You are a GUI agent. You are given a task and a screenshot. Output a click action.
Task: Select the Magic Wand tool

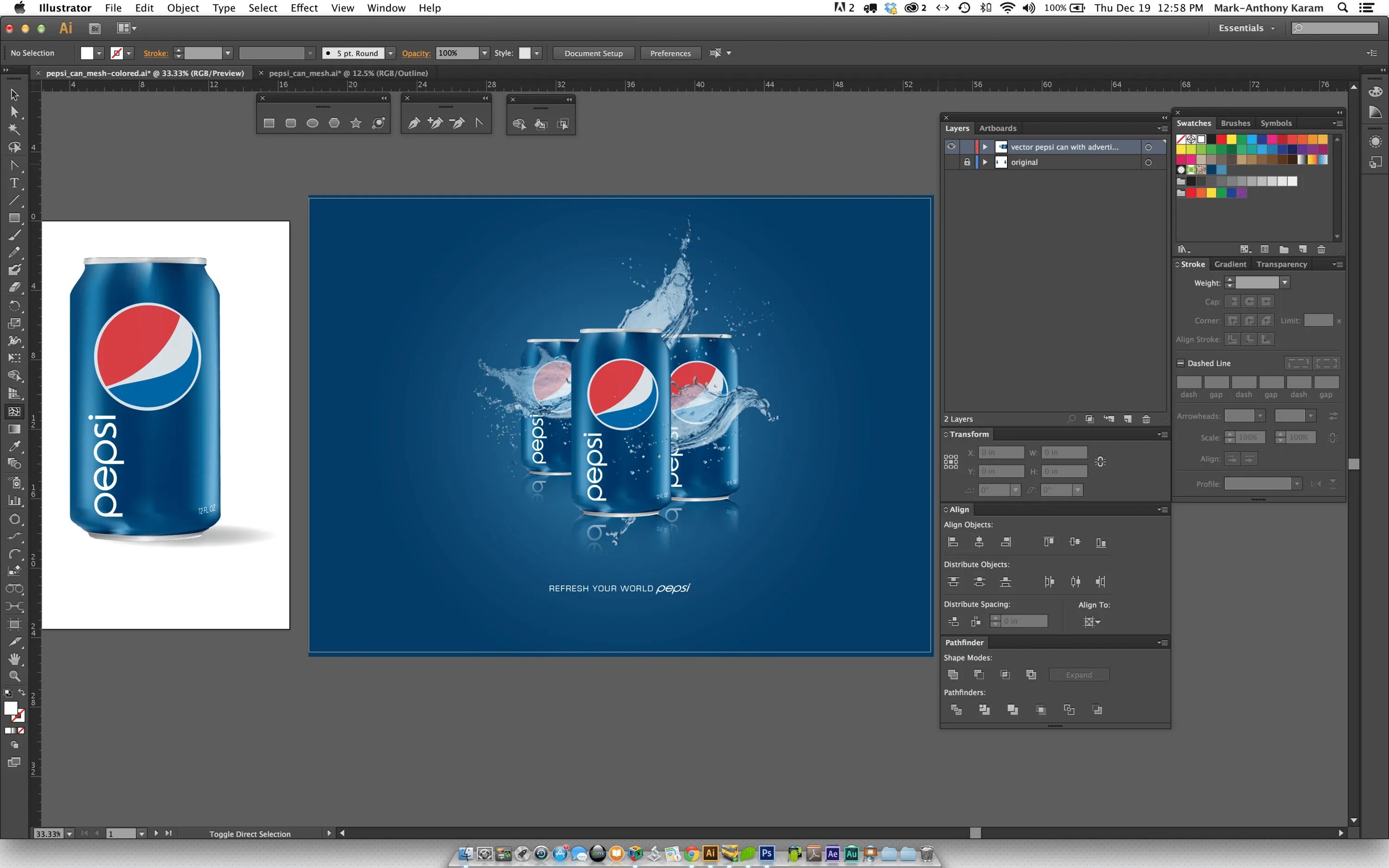[14, 129]
